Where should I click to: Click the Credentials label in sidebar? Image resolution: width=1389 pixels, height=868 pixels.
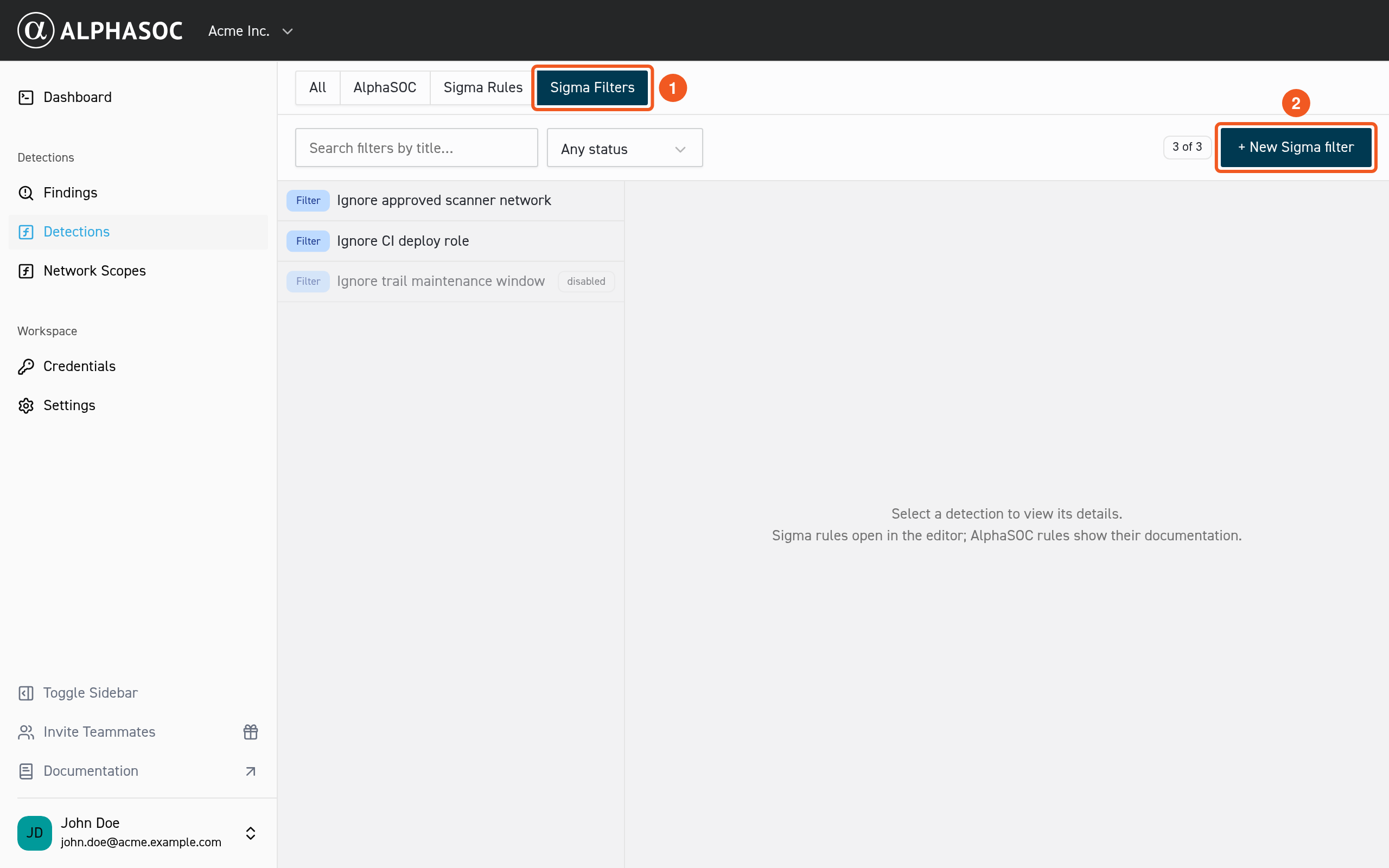[79, 366]
